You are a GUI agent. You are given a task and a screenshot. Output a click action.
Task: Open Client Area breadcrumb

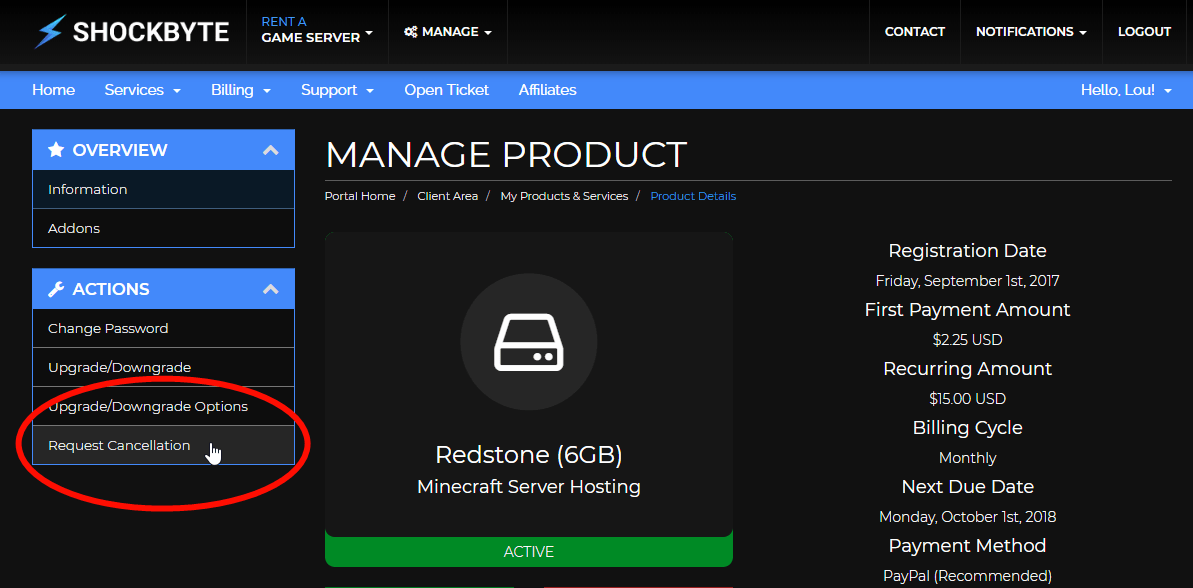click(x=447, y=196)
